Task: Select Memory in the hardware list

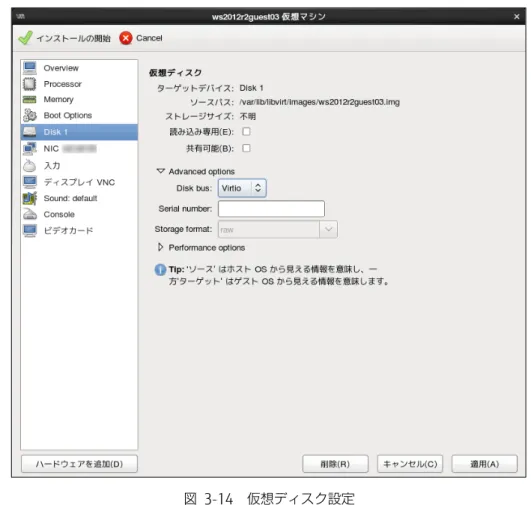Action: click(x=79, y=100)
